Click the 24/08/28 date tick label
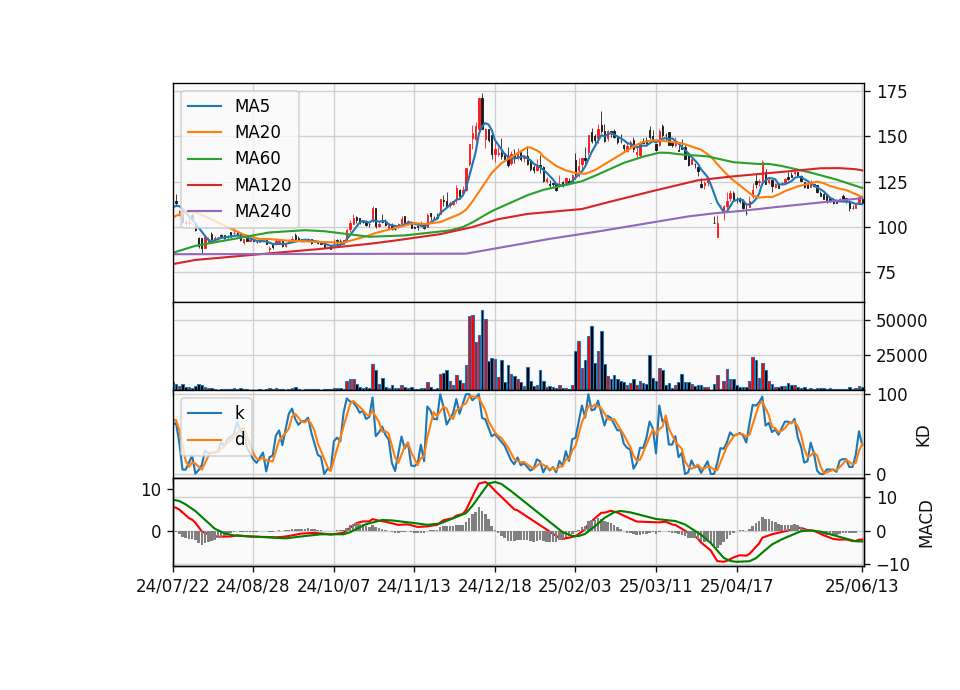Image resolution: width=960 pixels, height=690 pixels. (253, 587)
